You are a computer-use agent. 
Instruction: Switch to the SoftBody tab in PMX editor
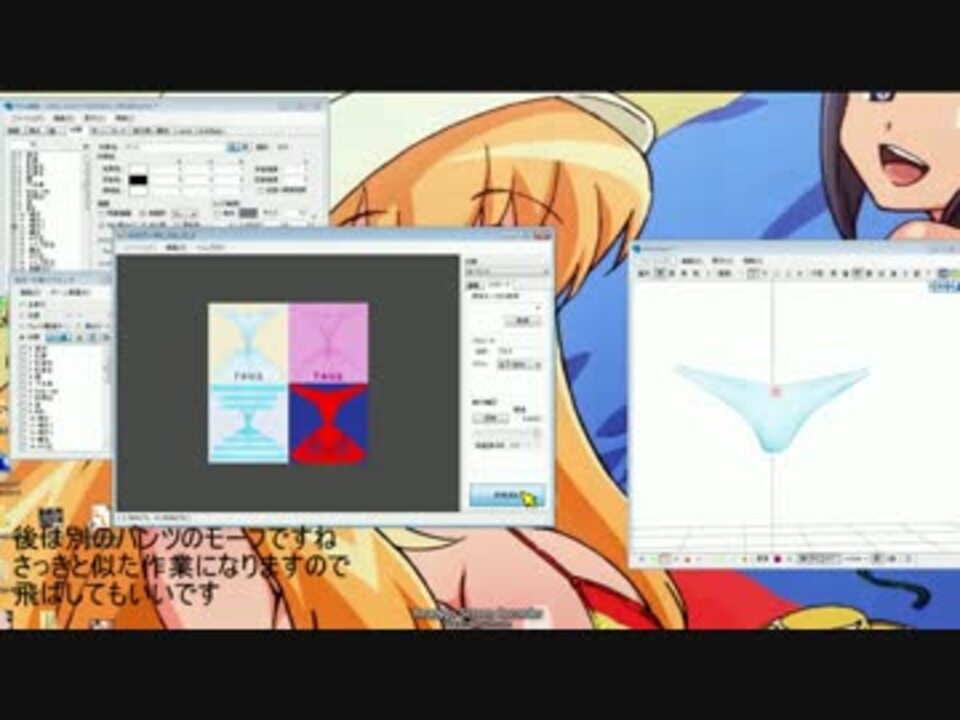[x=210, y=131]
